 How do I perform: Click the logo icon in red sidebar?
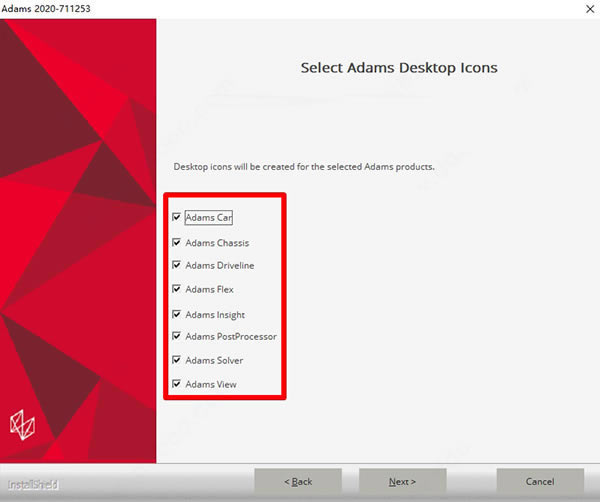pos(19,422)
